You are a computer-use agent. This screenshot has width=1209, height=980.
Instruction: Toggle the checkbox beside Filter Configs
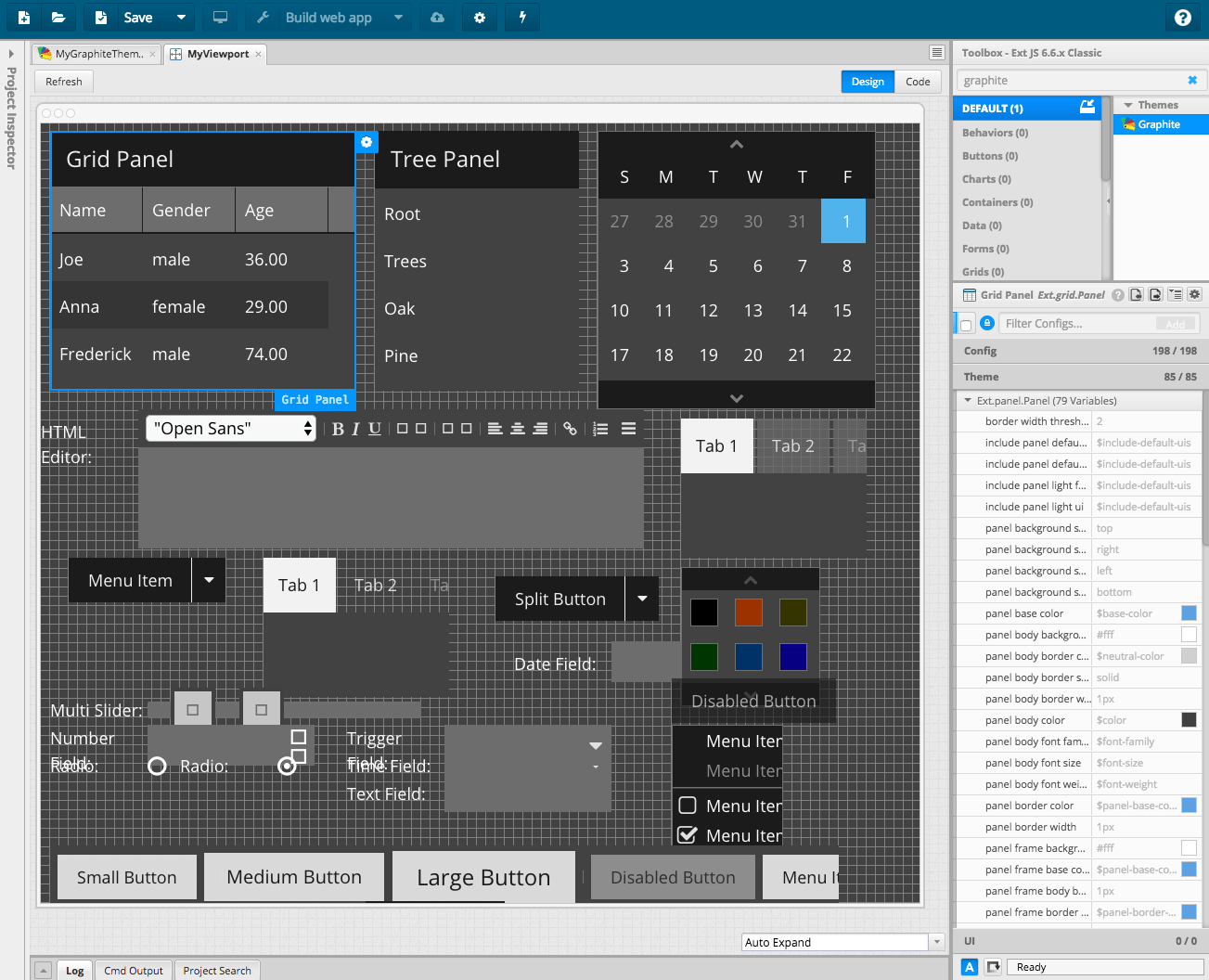966,325
